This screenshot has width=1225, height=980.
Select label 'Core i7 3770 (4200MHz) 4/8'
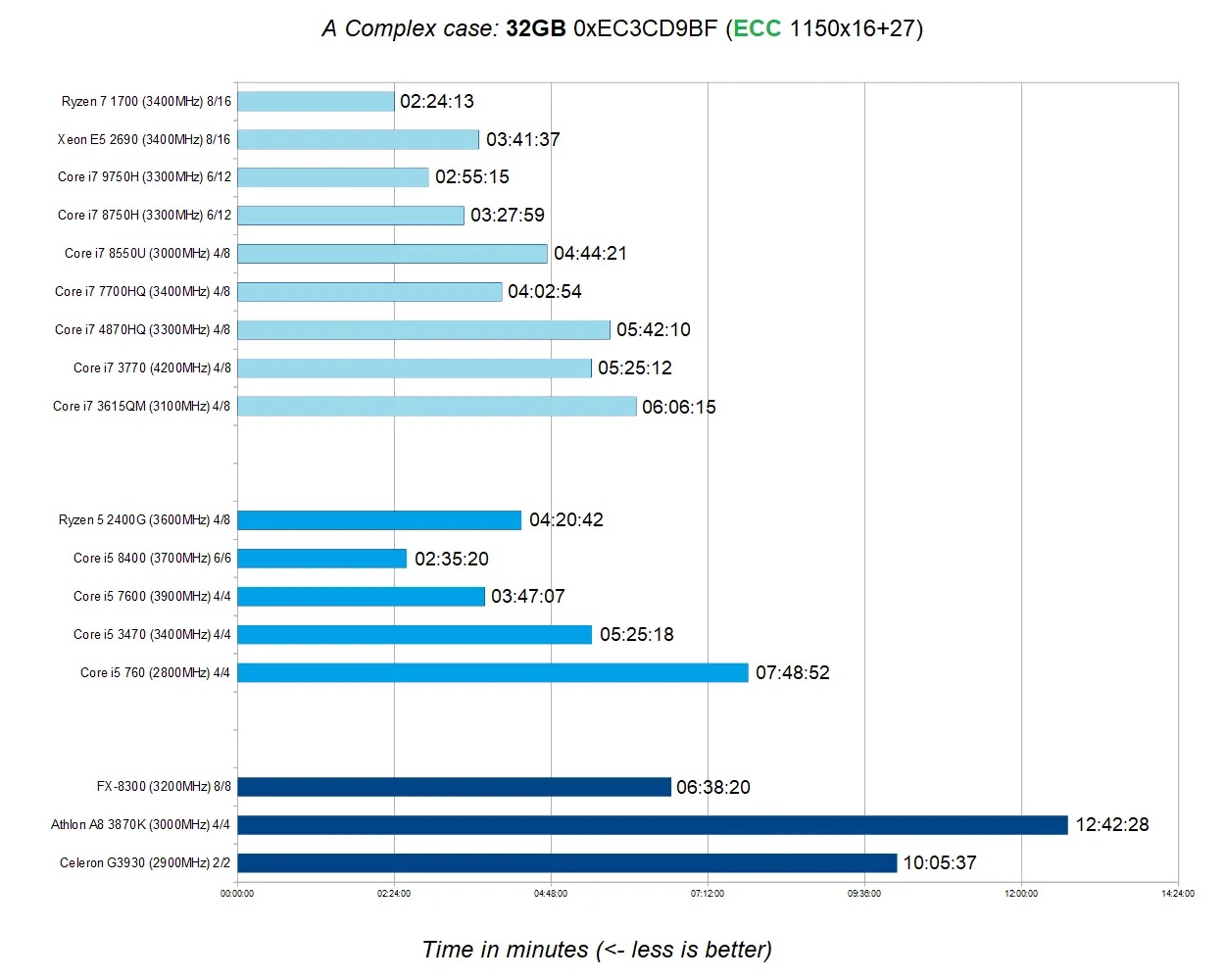tap(152, 368)
